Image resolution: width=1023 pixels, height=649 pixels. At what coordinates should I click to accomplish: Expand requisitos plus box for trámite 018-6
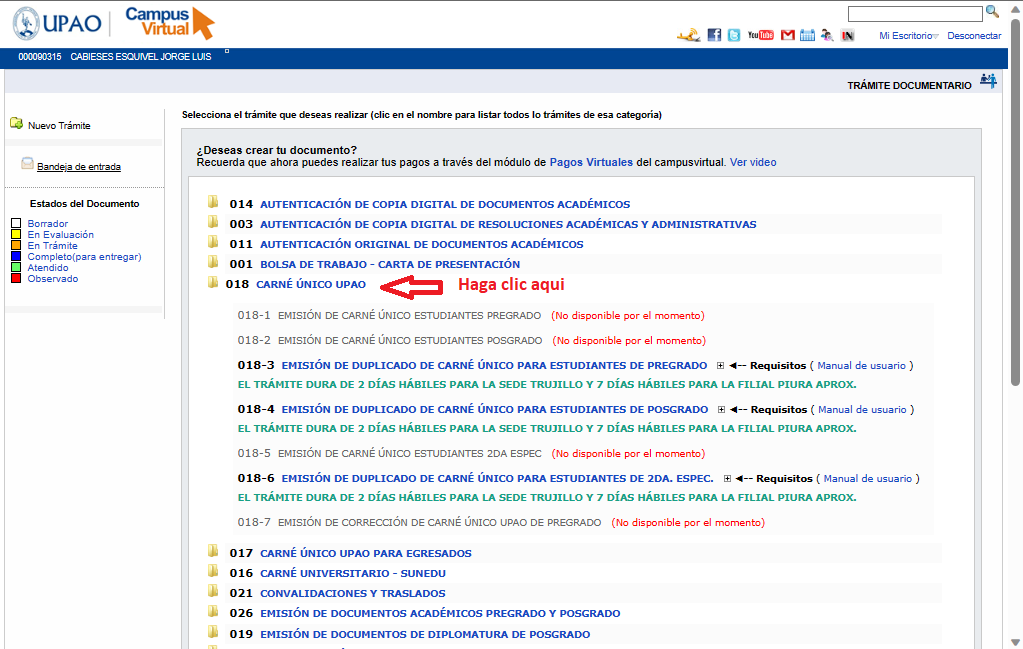[x=727, y=479]
